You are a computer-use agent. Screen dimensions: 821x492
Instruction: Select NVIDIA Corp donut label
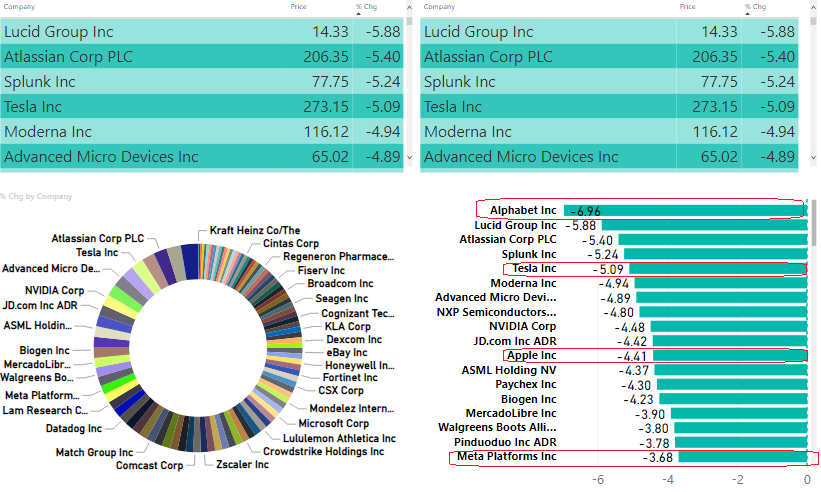[x=54, y=290]
